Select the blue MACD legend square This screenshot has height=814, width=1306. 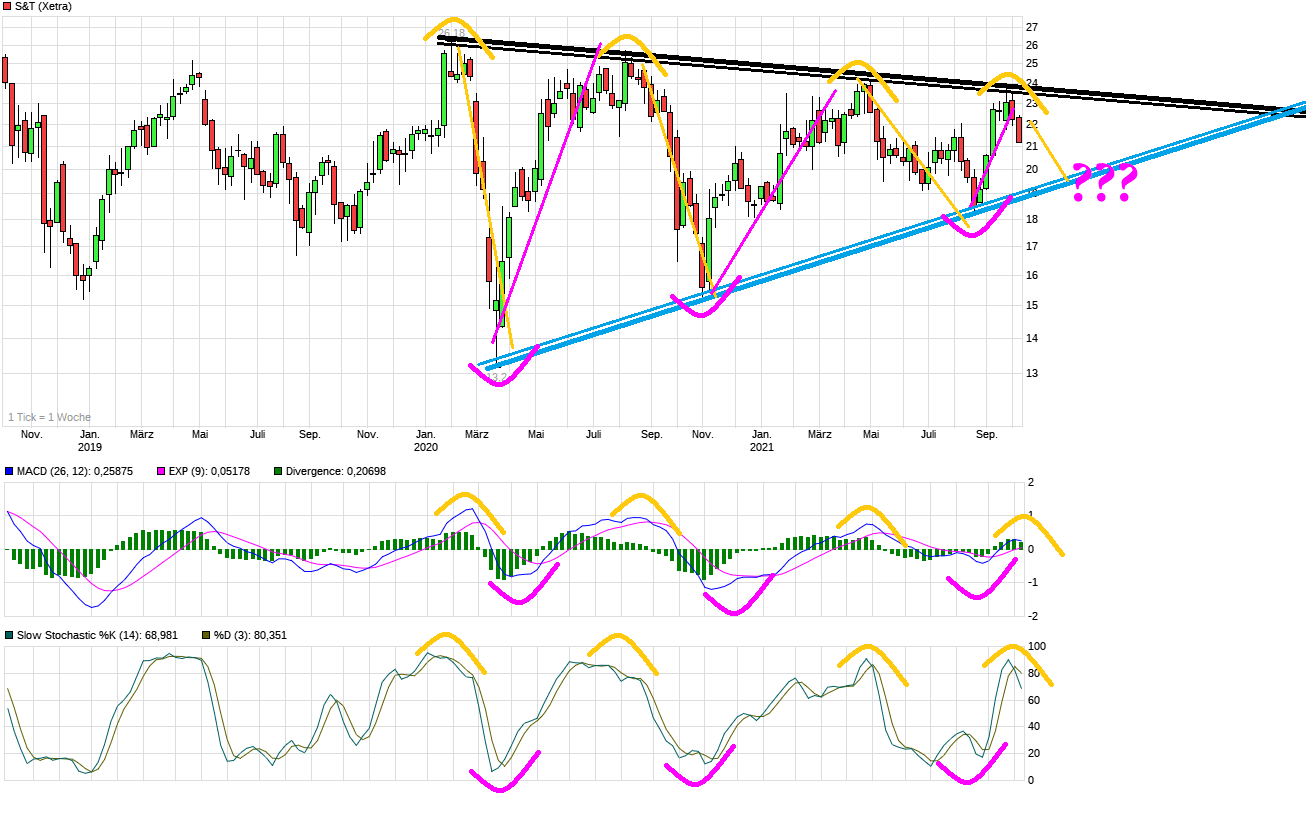coord(10,470)
